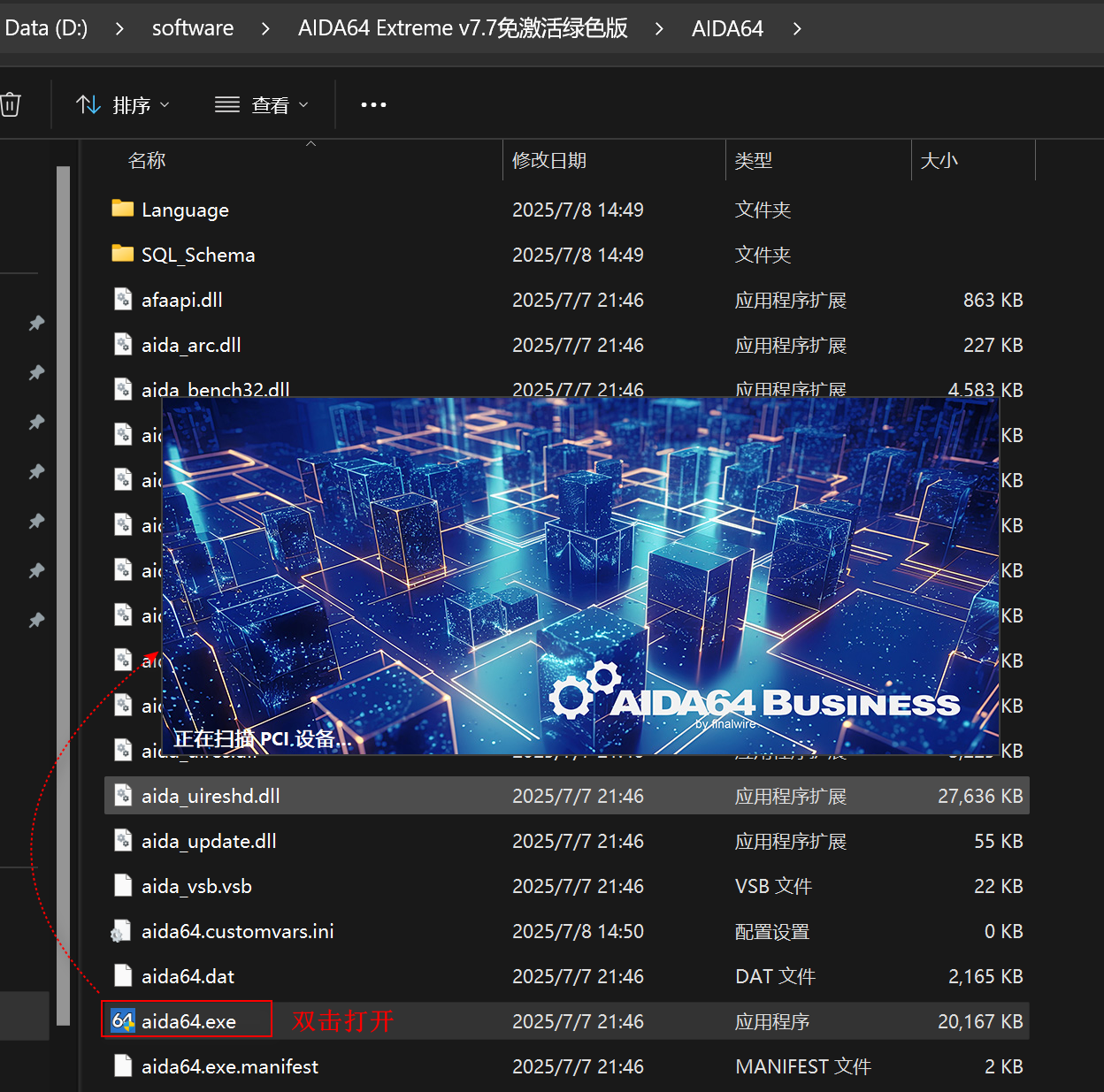
Task: Click the navigation pane vertical scrollbar
Action: click(x=63, y=595)
